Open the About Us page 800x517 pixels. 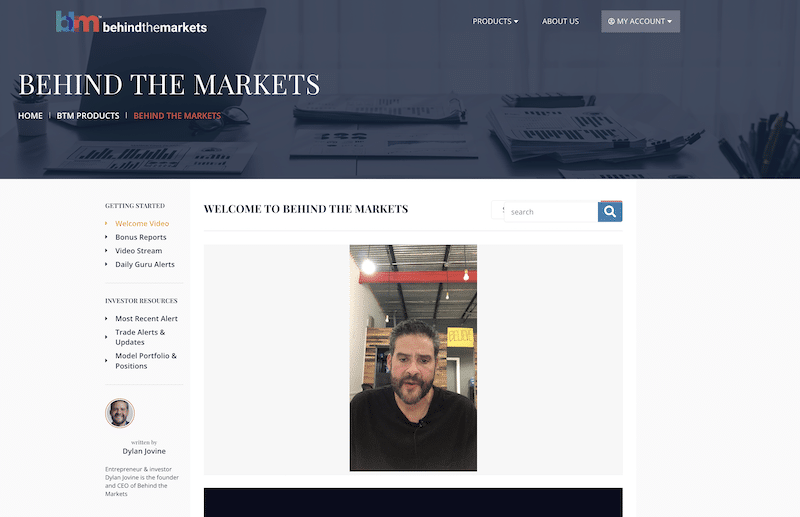[x=560, y=21]
